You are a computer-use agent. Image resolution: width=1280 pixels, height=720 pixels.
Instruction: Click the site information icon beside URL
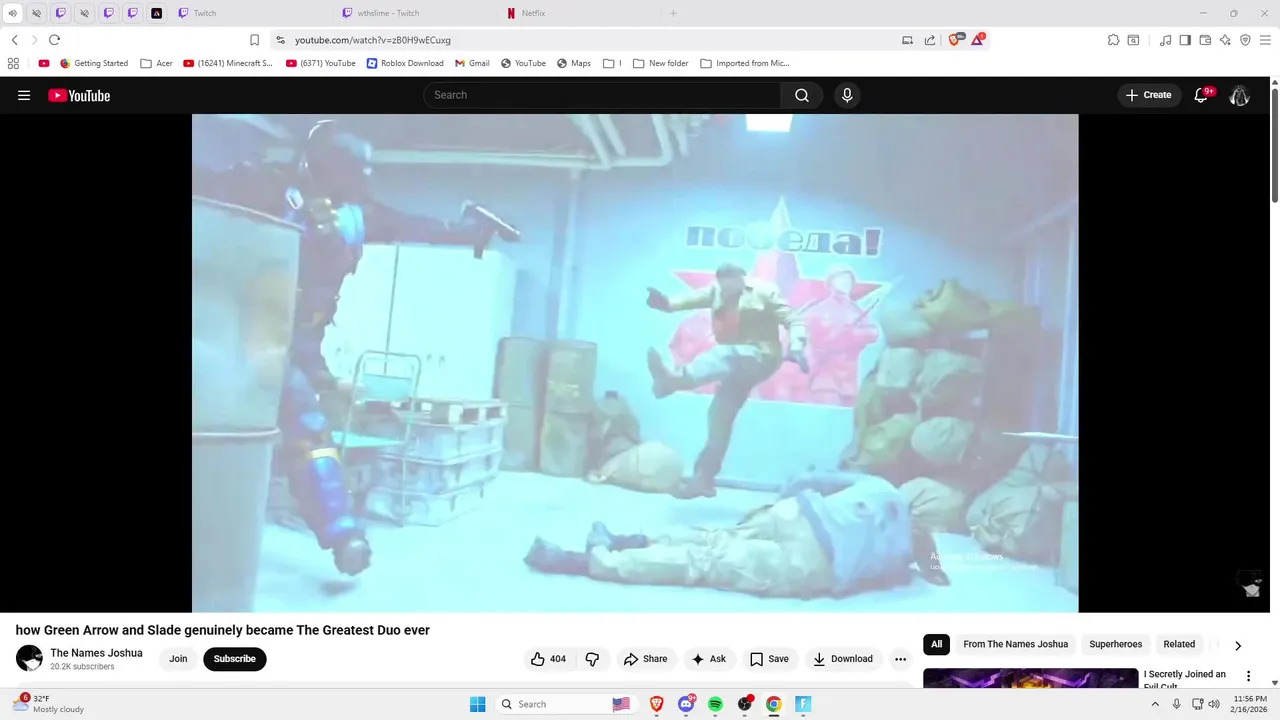280,40
